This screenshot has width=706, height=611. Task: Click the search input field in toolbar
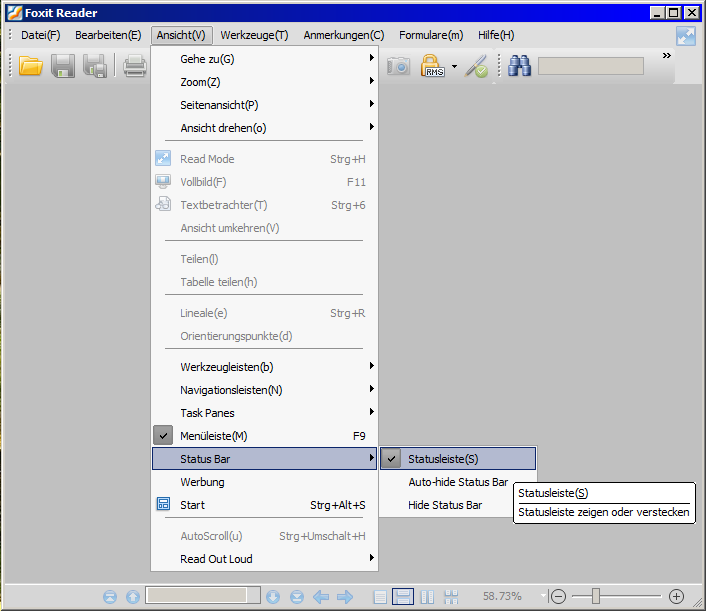[591, 66]
